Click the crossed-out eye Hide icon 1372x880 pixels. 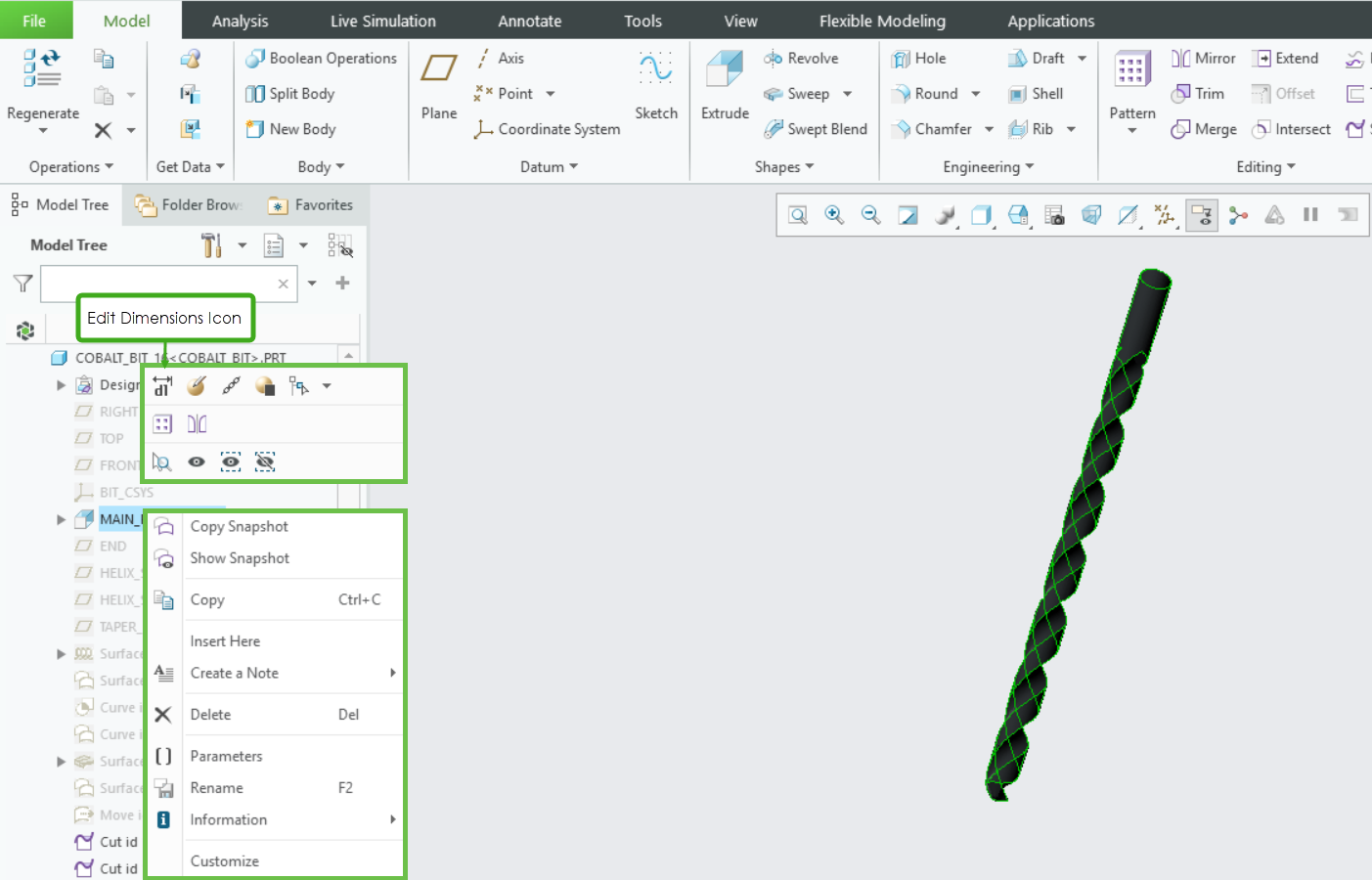coord(265,462)
